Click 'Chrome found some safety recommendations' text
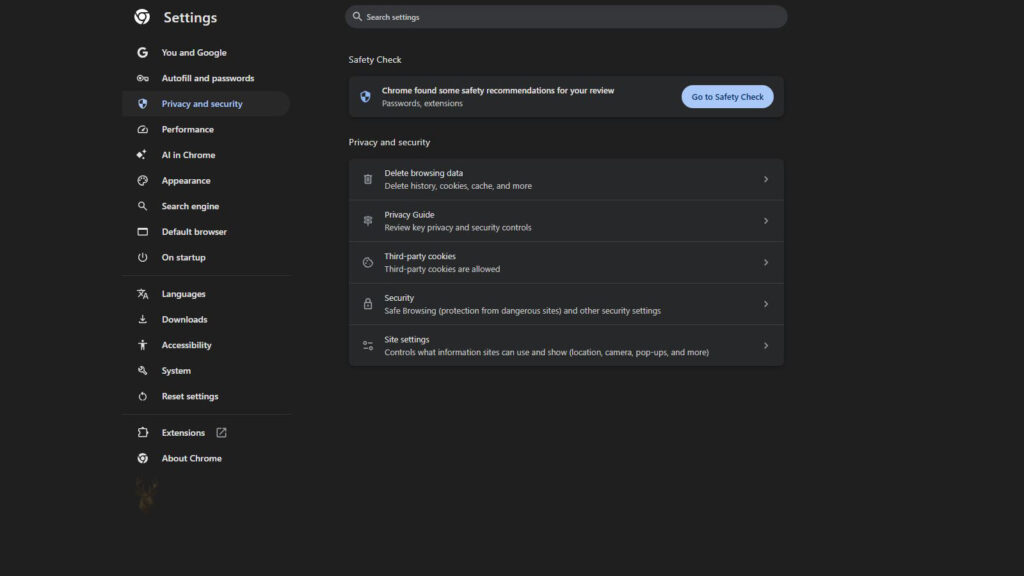The image size is (1024, 576). coord(498,91)
